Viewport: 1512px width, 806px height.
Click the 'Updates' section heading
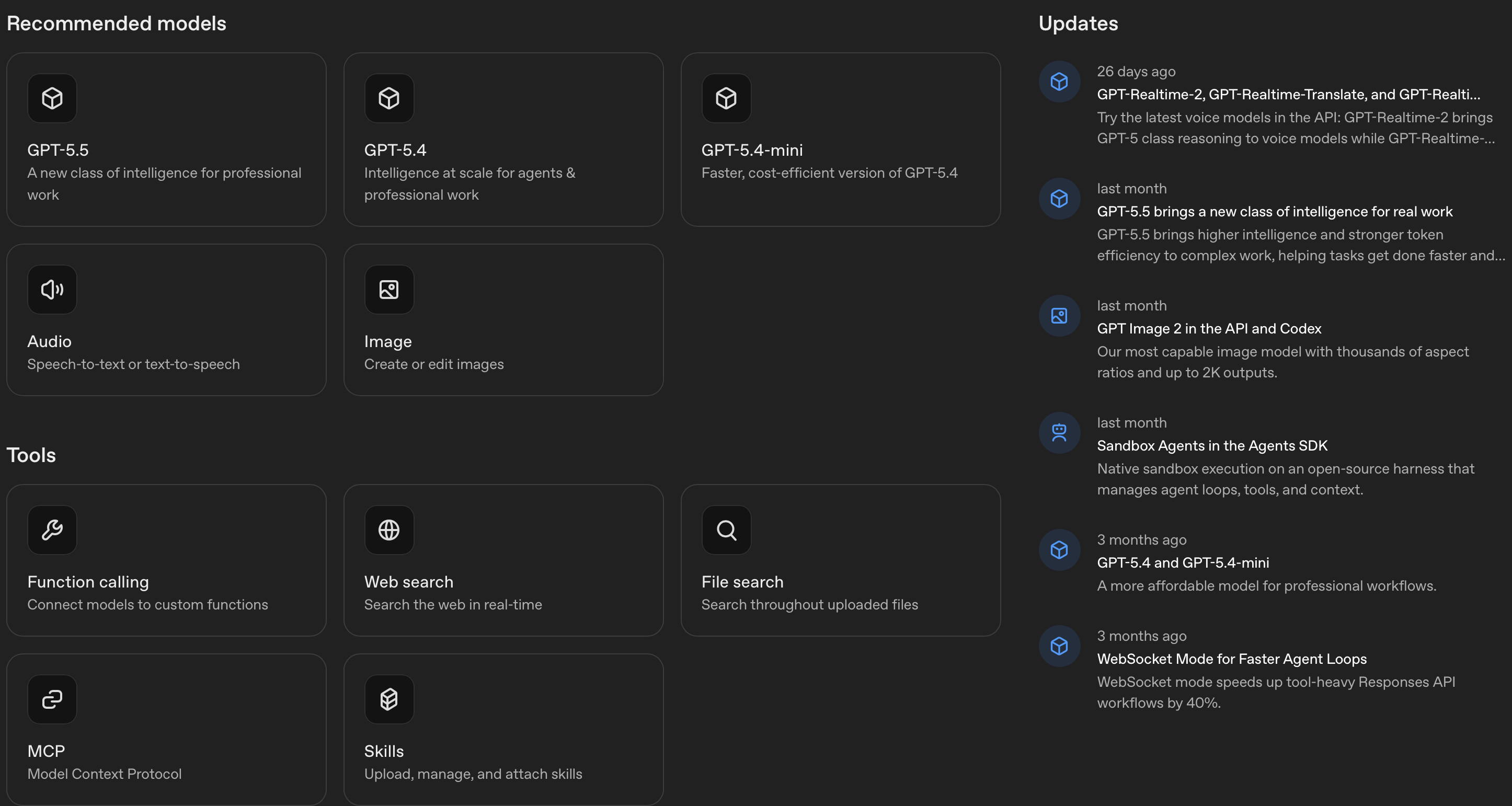click(1078, 24)
